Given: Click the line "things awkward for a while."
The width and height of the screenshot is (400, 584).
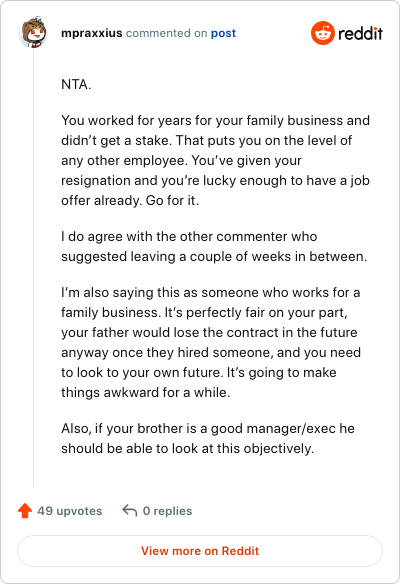Looking at the screenshot, I should (x=146, y=393).
